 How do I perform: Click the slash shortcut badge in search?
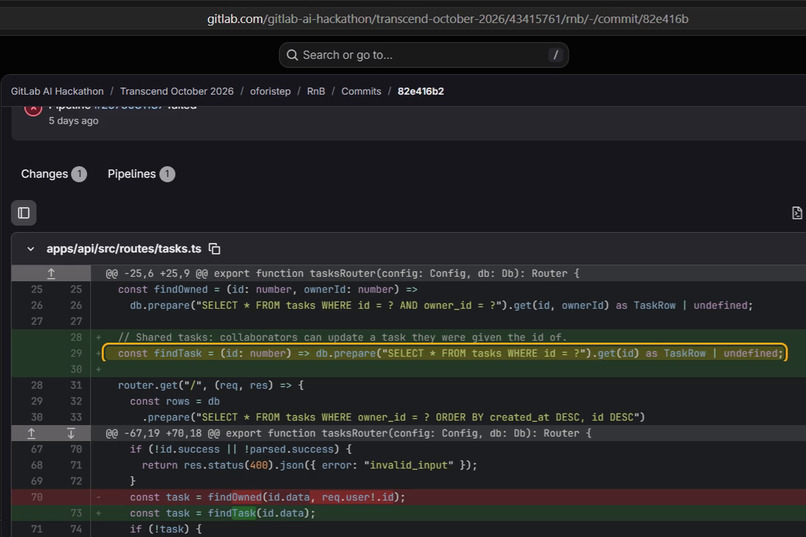[555, 55]
